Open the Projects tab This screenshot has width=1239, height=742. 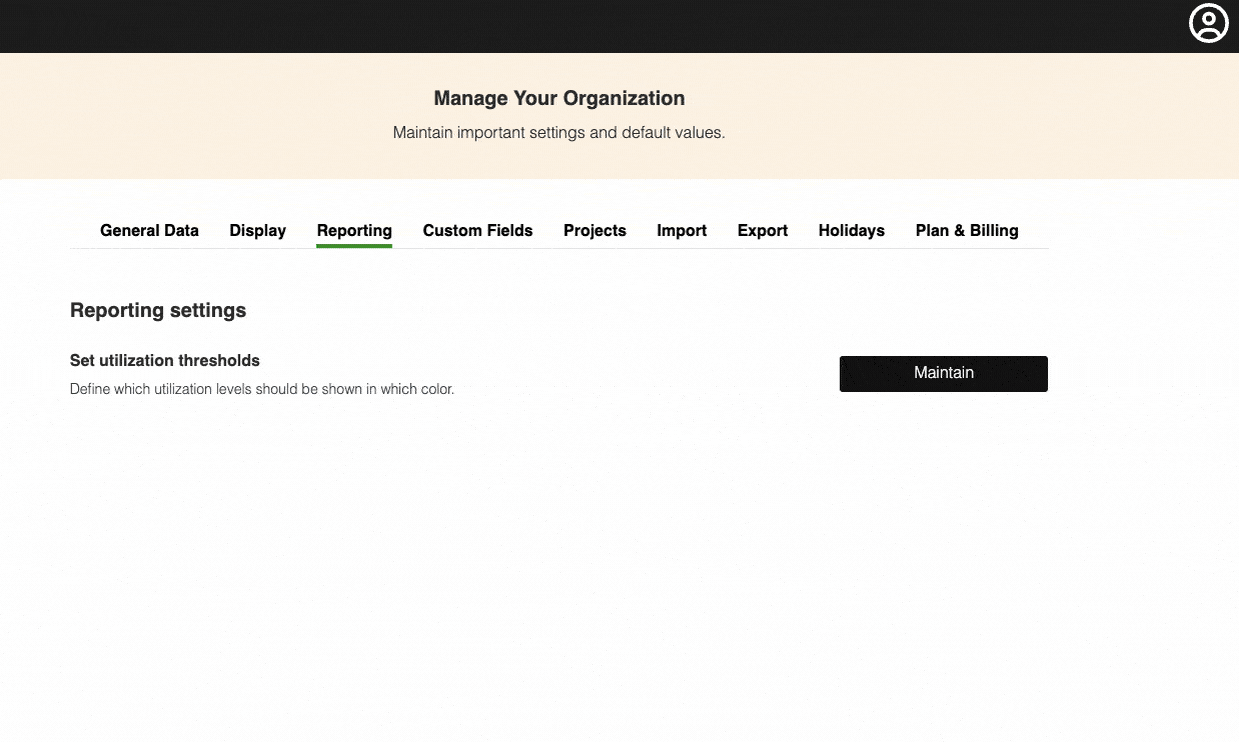(594, 231)
